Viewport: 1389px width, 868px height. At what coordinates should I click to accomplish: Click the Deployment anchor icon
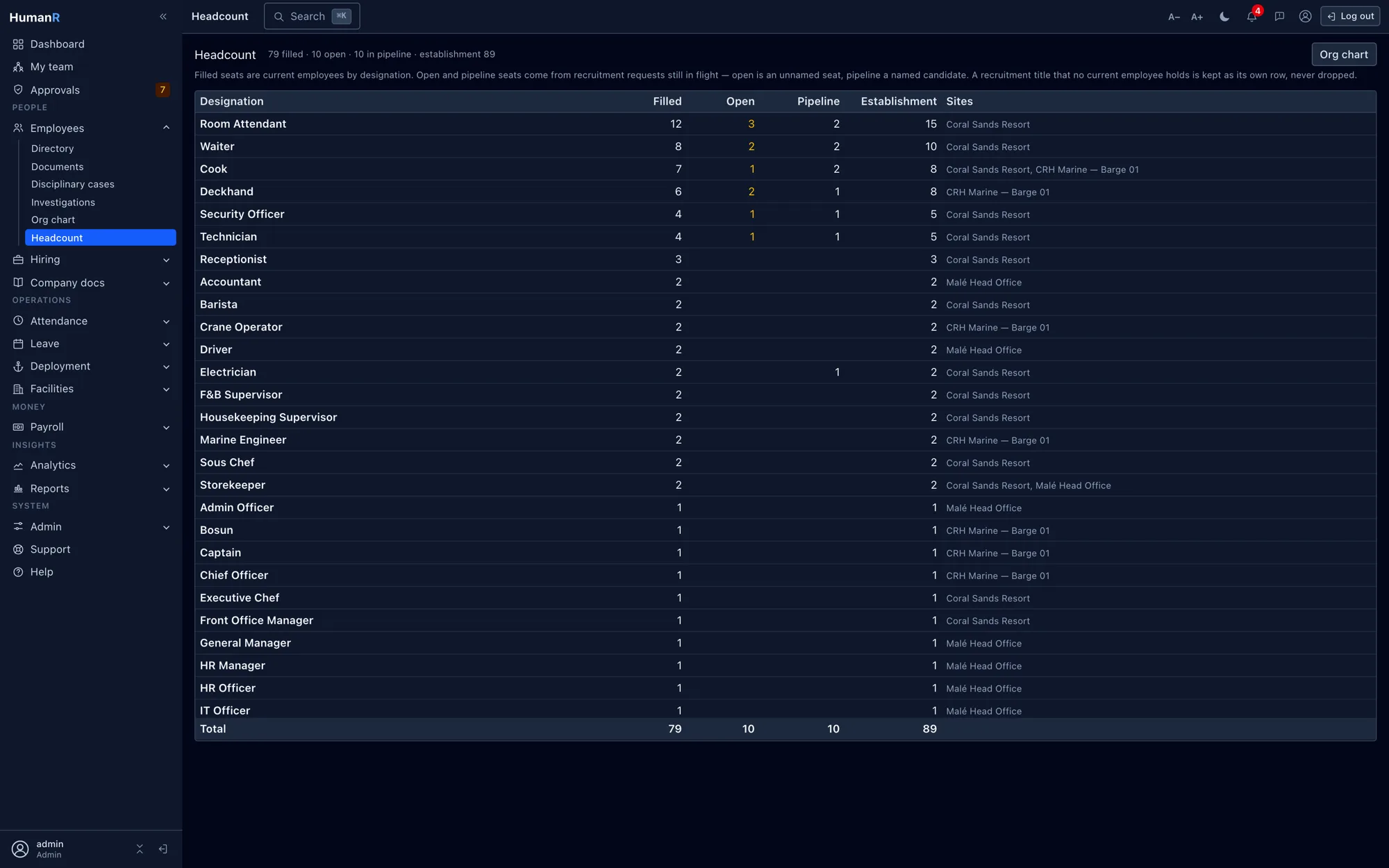[18, 367]
